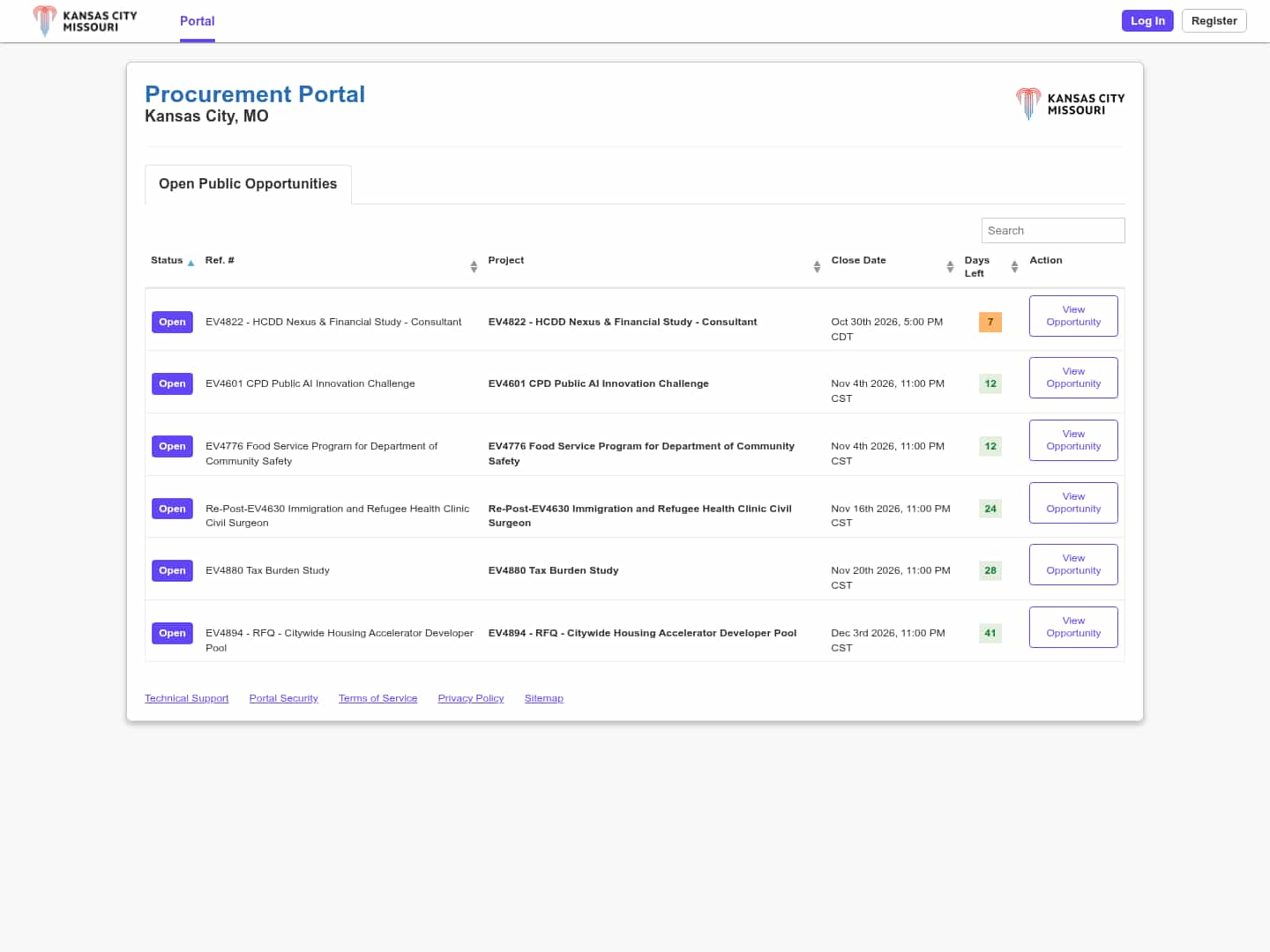Click bold project title EV4601 CPD Public AI Innovation Challenge
Viewport: 1270px width, 952px height.
[599, 383]
